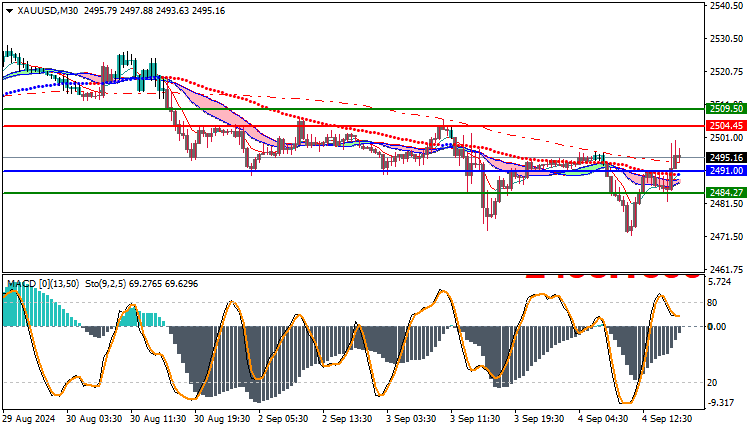Click the MACD 0.00 zero level label
The height and width of the screenshot is (430, 750).
pyautogui.click(x=717, y=327)
